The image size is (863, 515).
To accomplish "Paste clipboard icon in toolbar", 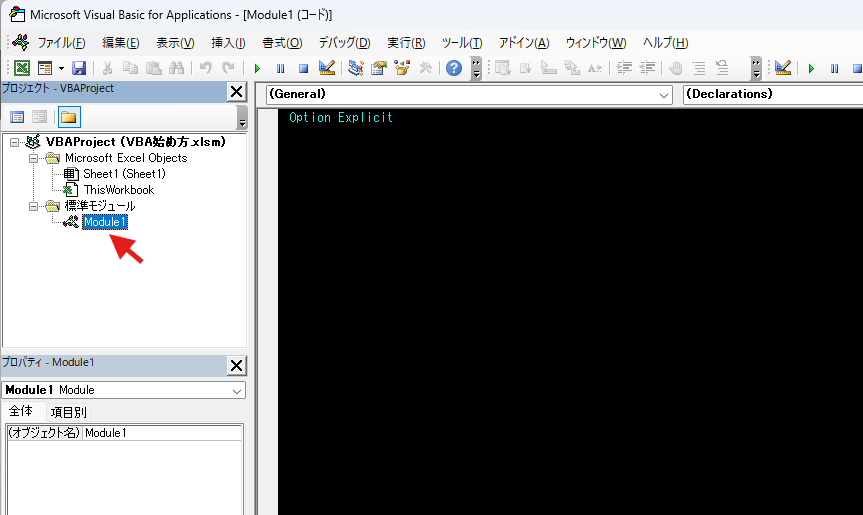I will 154,68.
